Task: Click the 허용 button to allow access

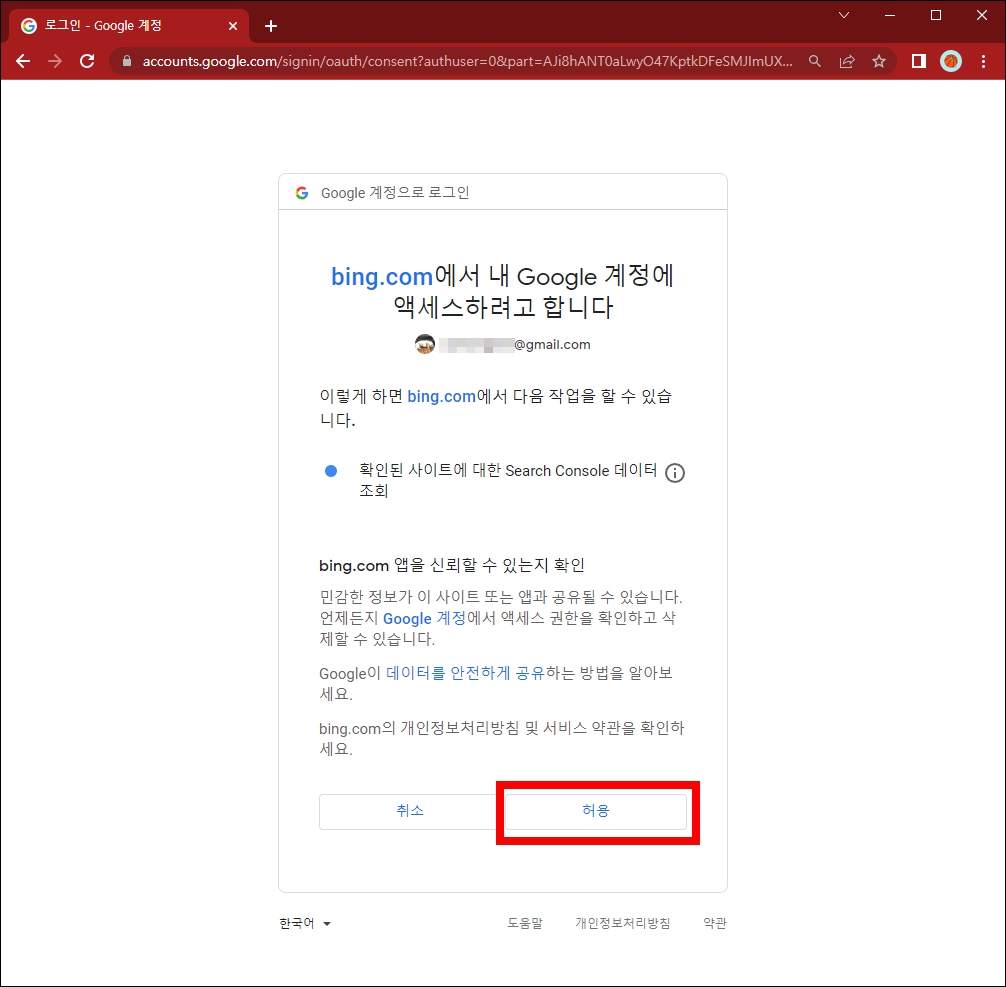Action: tap(596, 811)
